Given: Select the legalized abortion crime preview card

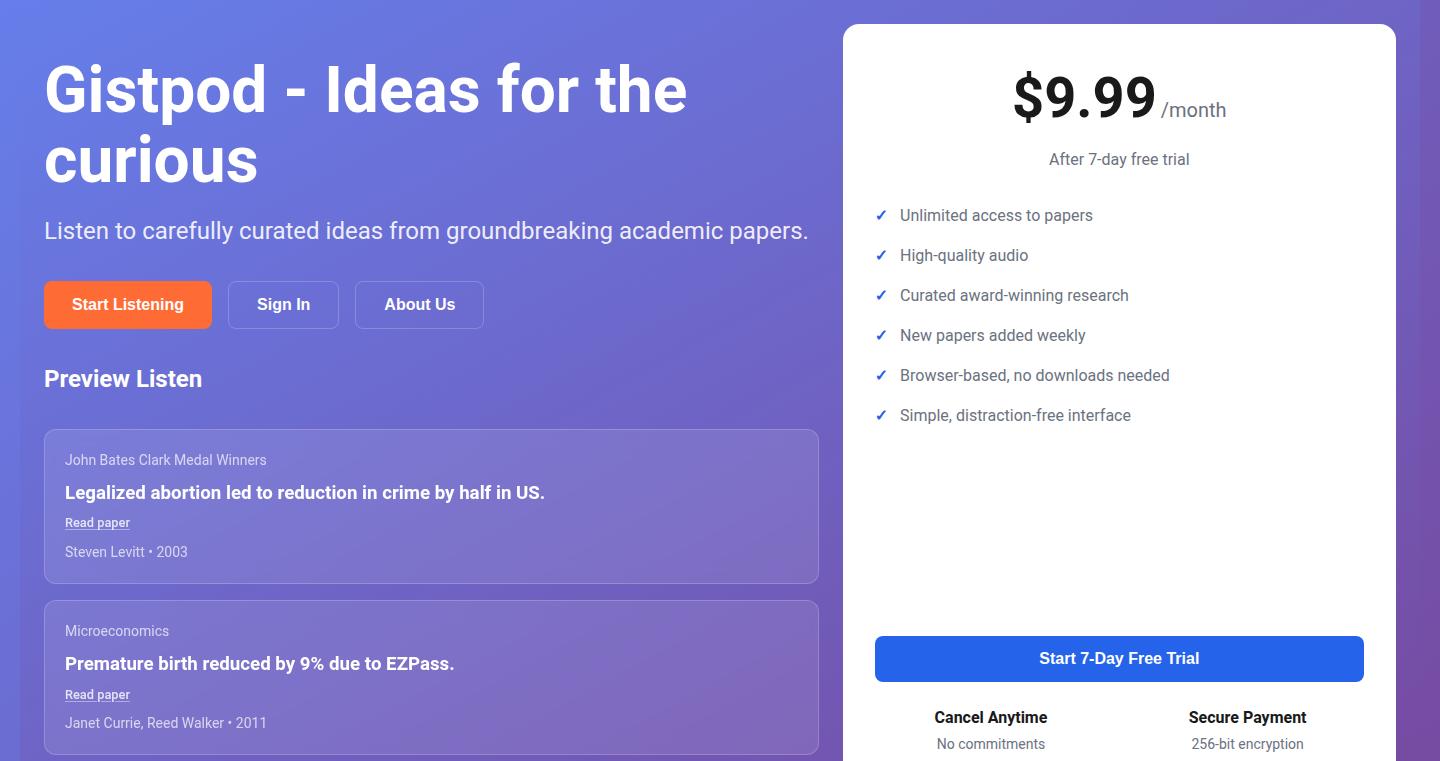Looking at the screenshot, I should (x=431, y=506).
